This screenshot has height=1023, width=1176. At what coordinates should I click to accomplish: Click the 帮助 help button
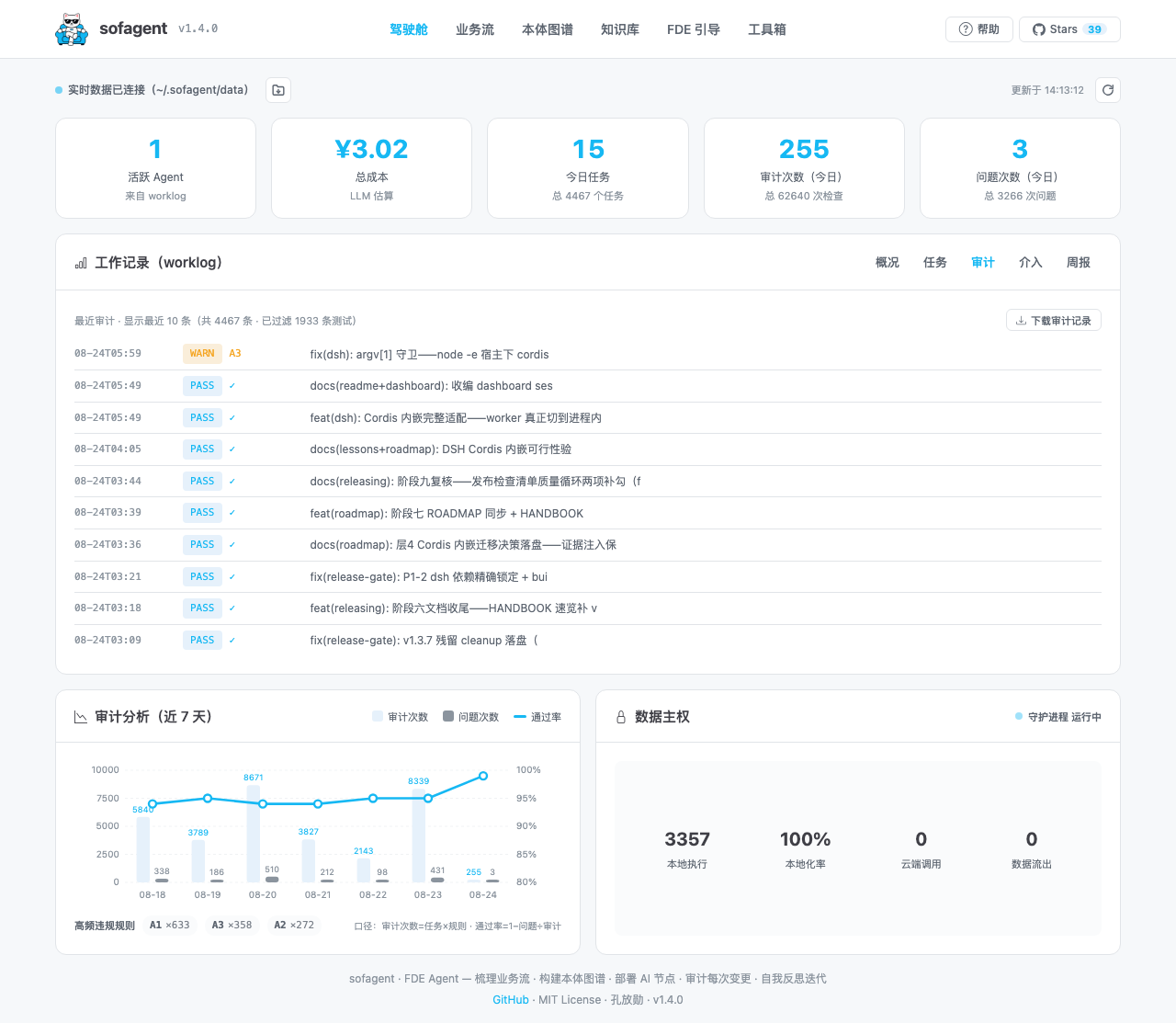[979, 29]
